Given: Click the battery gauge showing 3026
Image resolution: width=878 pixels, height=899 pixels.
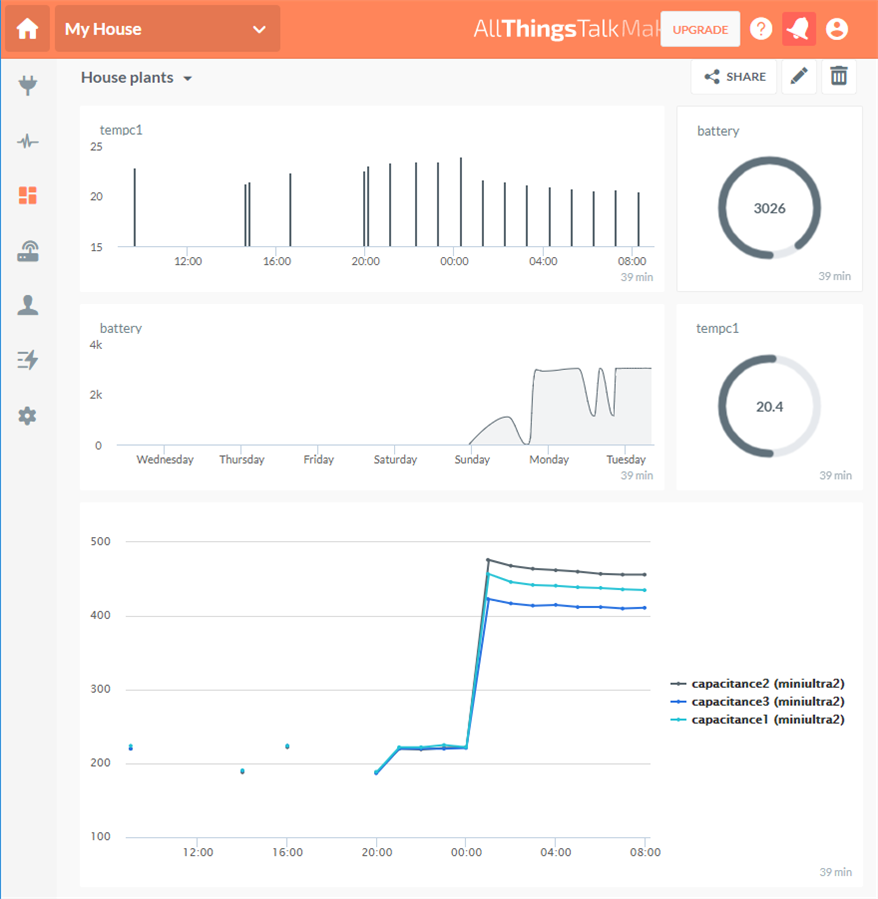Looking at the screenshot, I should 769,208.
